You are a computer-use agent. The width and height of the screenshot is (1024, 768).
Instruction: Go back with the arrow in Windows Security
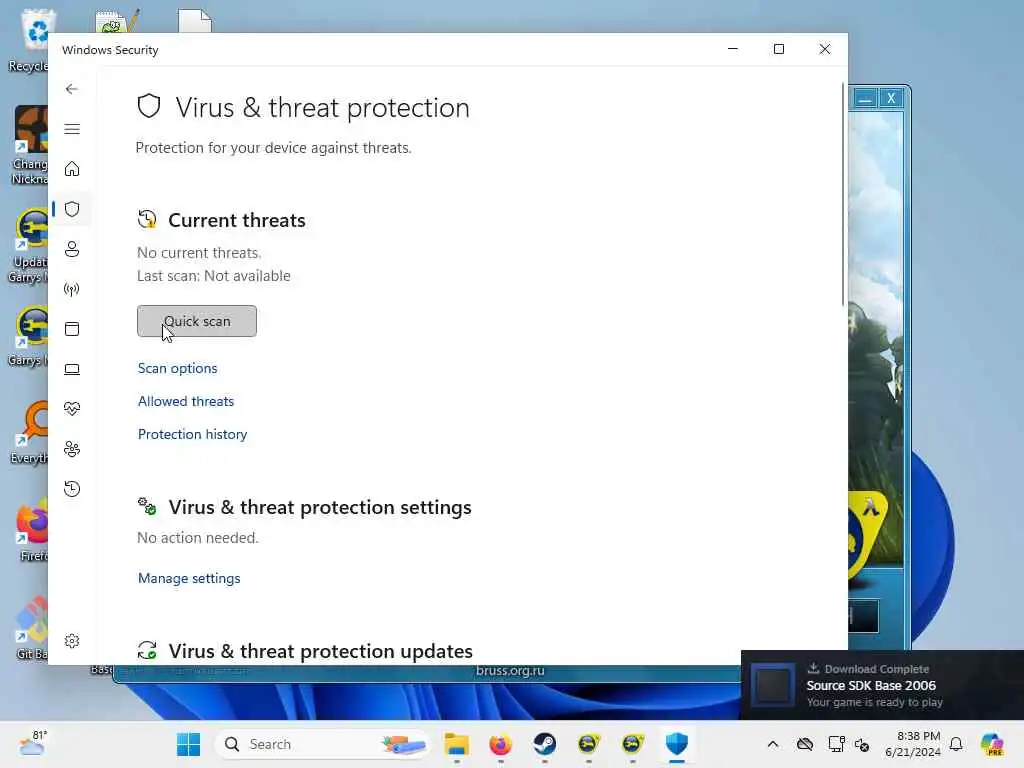click(72, 89)
